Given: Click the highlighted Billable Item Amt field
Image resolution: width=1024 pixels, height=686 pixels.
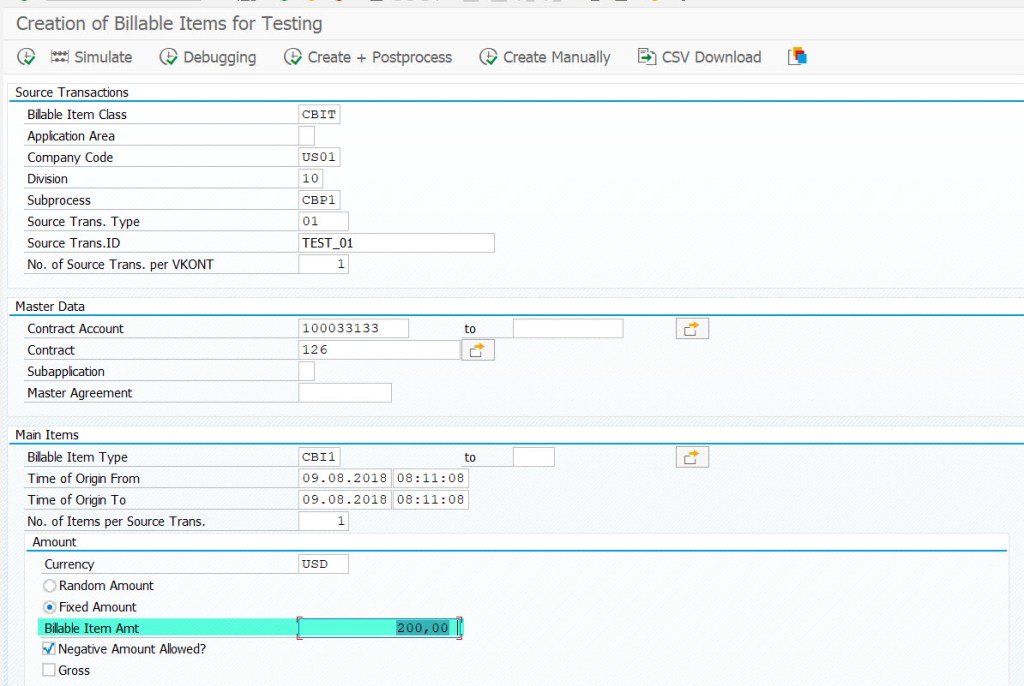Looking at the screenshot, I should point(380,627).
